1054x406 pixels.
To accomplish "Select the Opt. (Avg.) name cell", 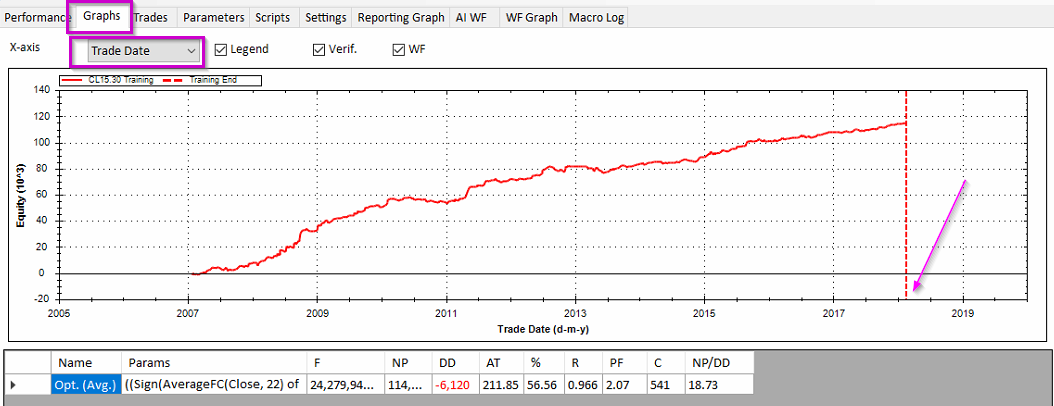I will 84,384.
